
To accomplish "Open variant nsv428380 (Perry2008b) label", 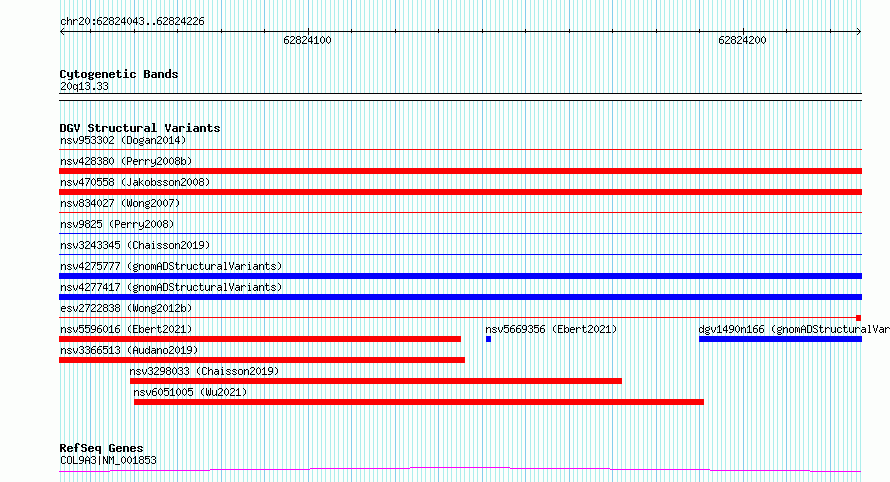I will 126,161.
